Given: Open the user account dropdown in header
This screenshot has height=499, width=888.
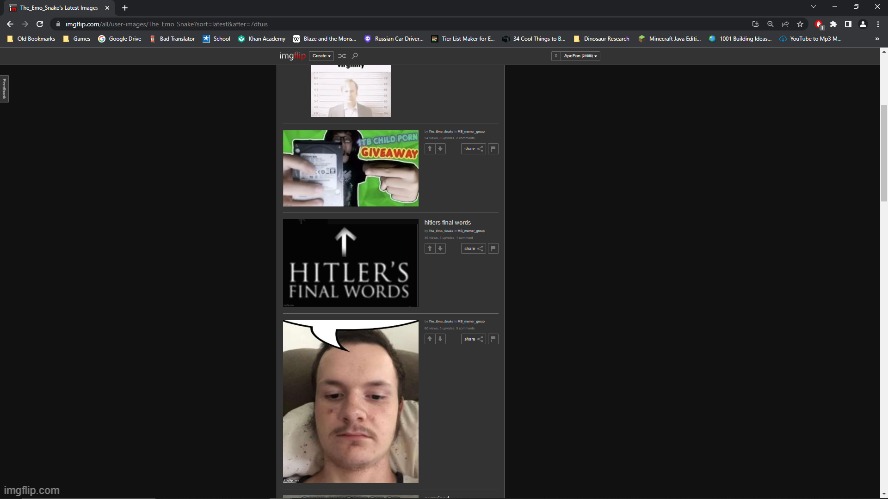Looking at the screenshot, I should click(x=578, y=56).
